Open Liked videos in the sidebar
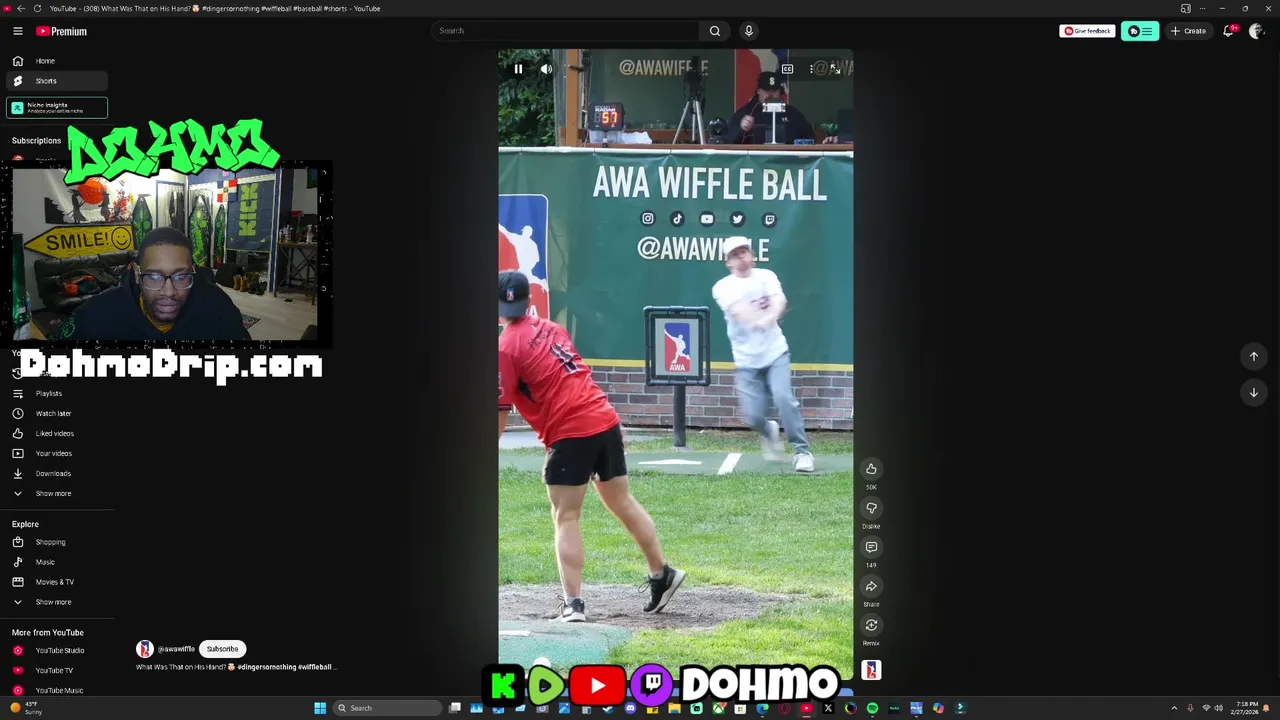This screenshot has height=720, width=1280. 57,434
